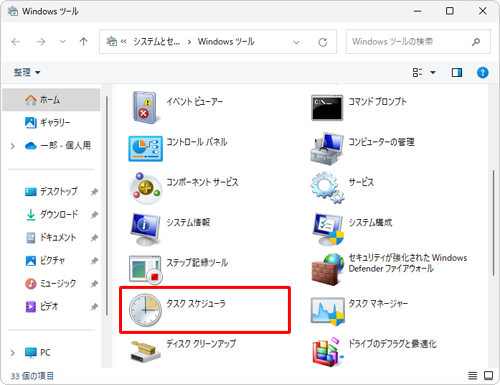Open ミュージック in quick access

[51, 283]
